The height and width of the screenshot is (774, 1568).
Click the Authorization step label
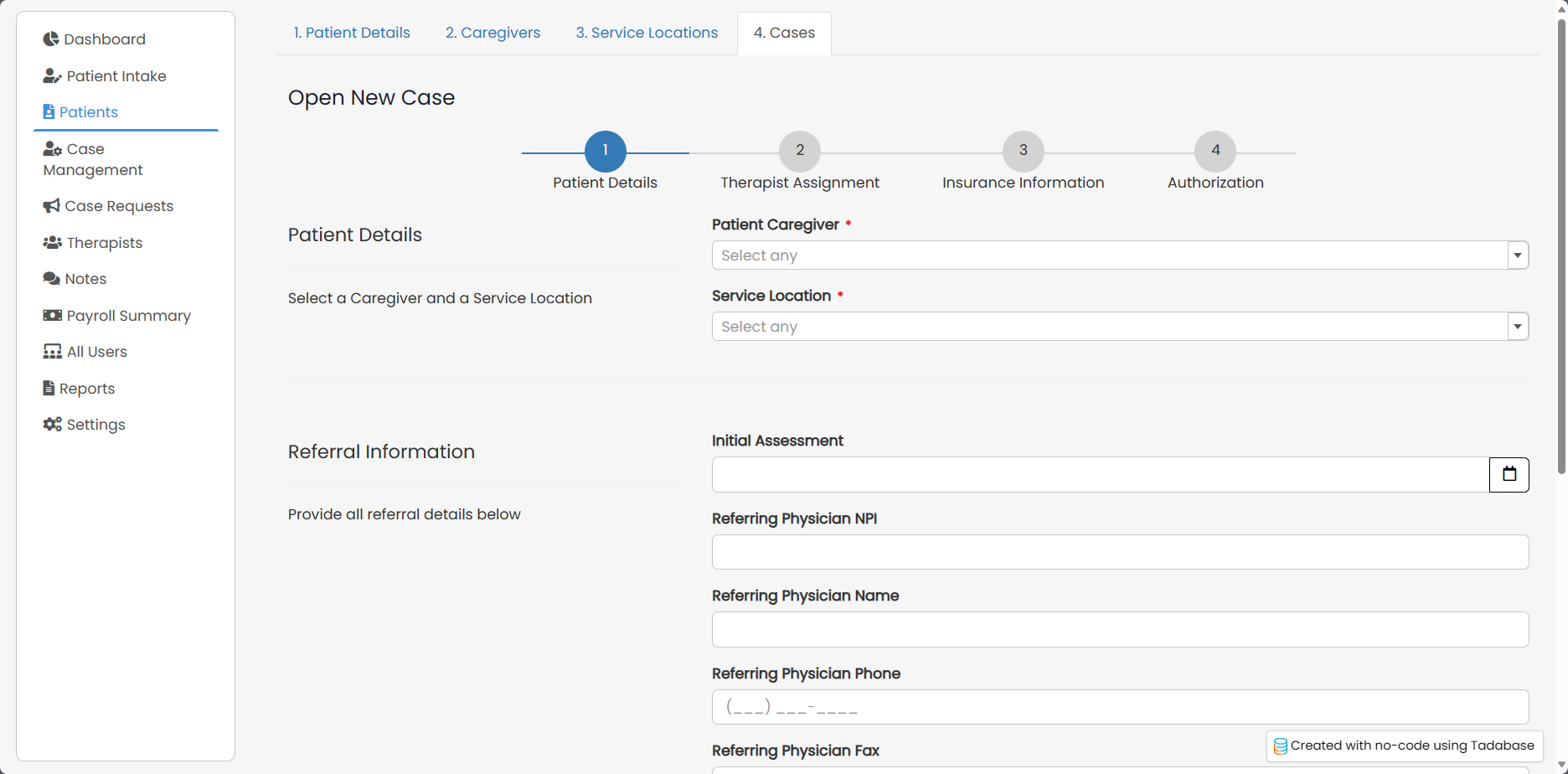1215,183
